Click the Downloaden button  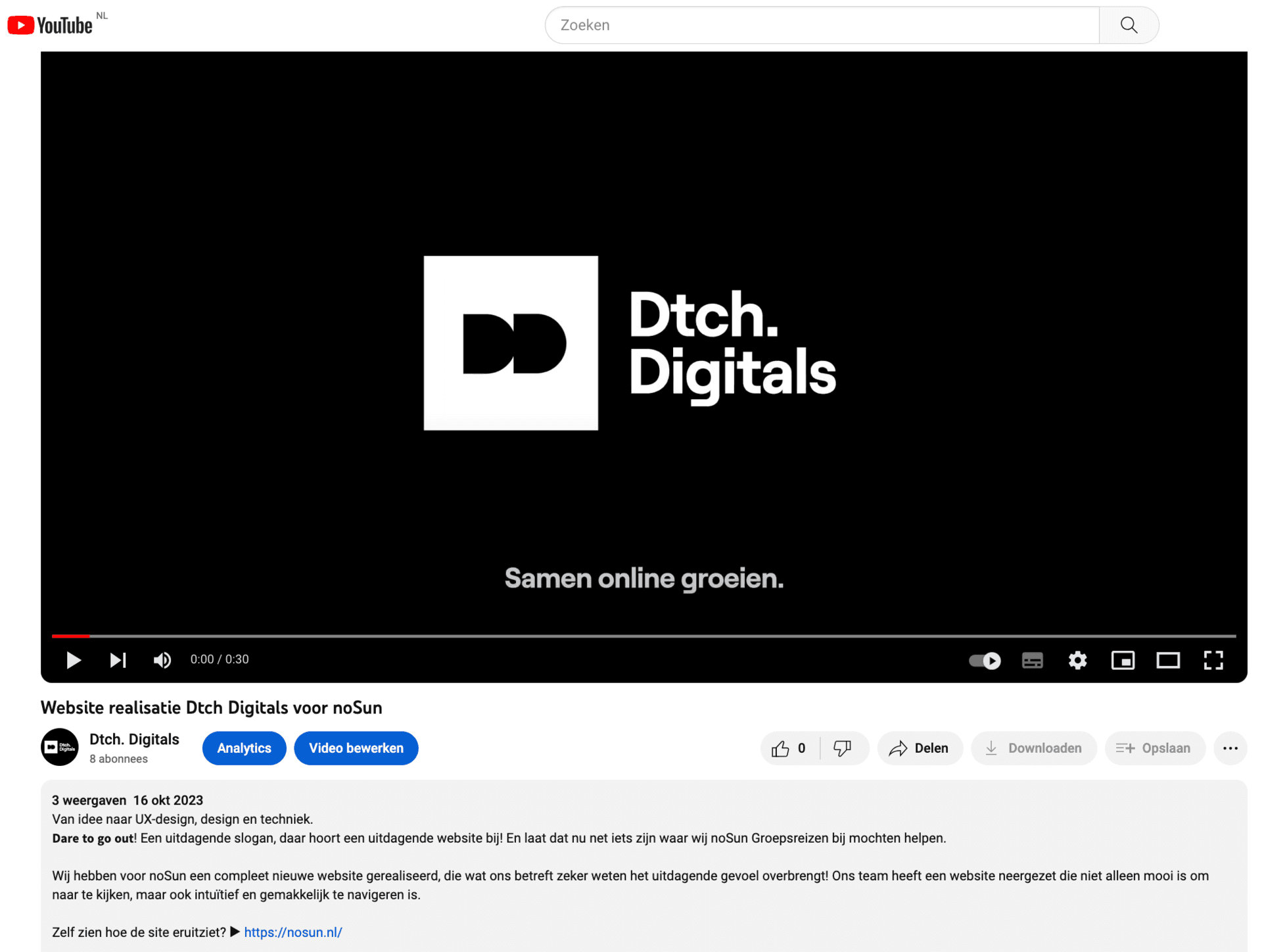(1034, 748)
